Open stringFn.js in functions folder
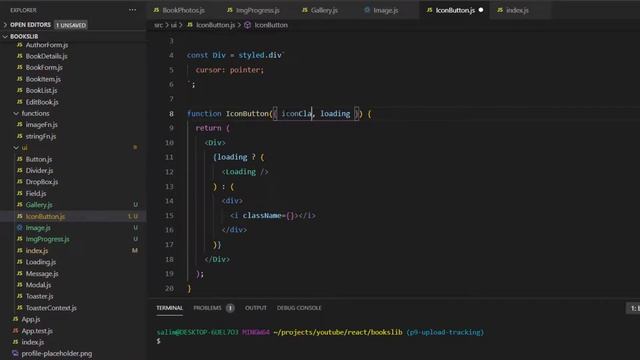Image resolution: width=640 pixels, height=360 pixels. point(41,136)
